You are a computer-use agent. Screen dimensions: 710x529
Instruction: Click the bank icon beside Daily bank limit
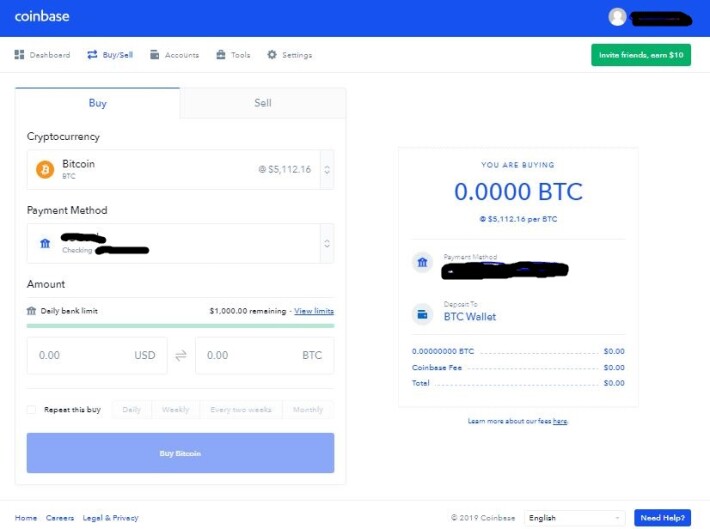[31, 311]
